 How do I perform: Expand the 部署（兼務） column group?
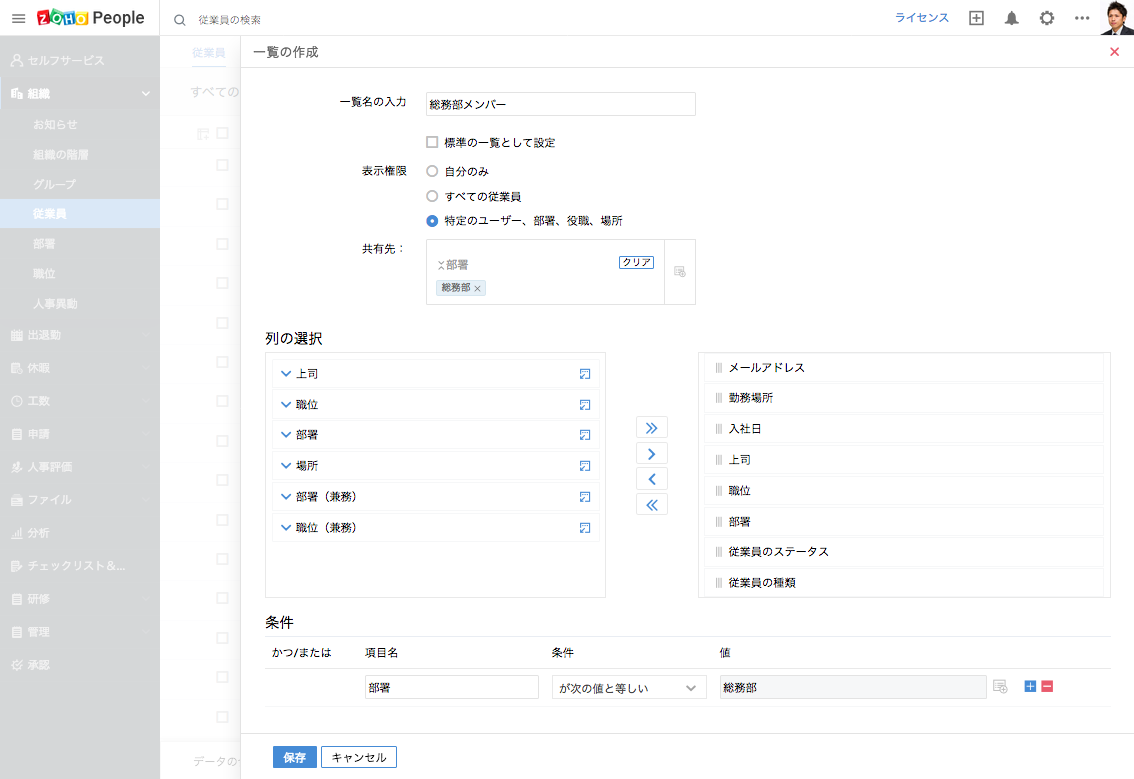286,497
